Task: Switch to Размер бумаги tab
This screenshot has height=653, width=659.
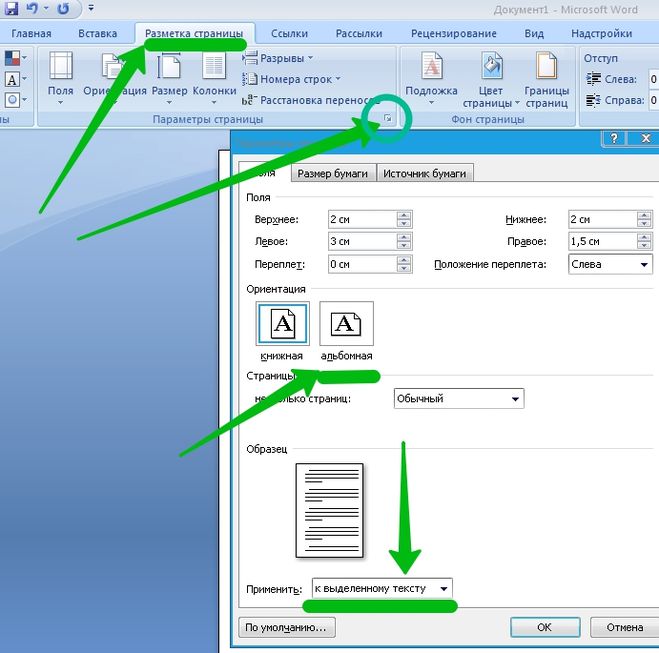Action: point(332,173)
